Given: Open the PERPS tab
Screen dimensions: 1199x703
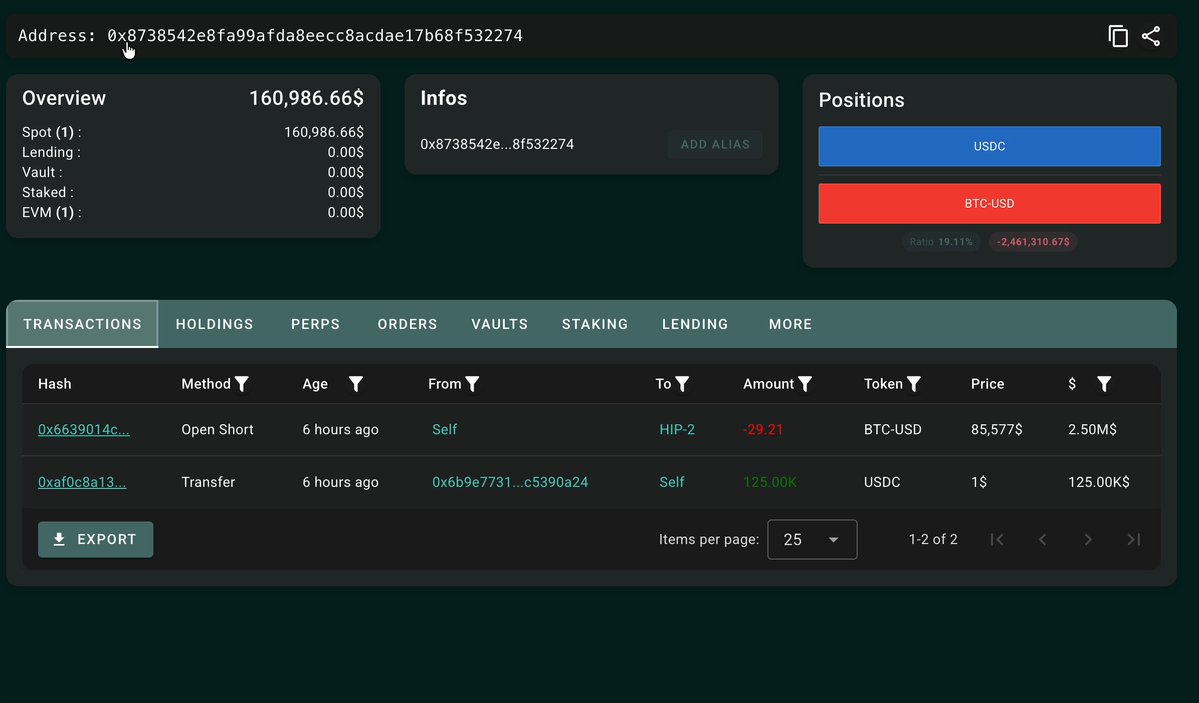Looking at the screenshot, I should click(x=315, y=324).
